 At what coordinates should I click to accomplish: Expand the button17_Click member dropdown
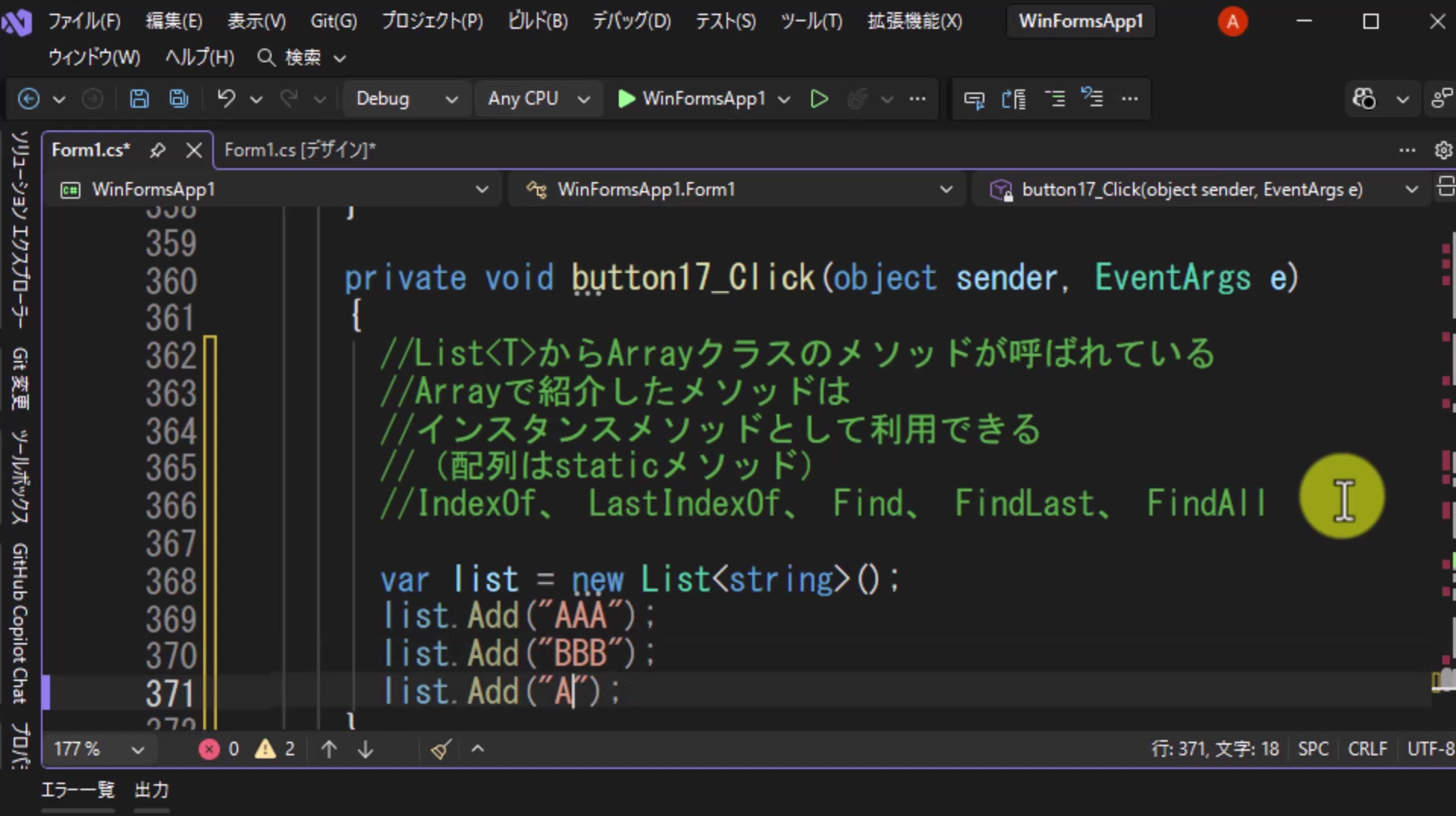1203,190
